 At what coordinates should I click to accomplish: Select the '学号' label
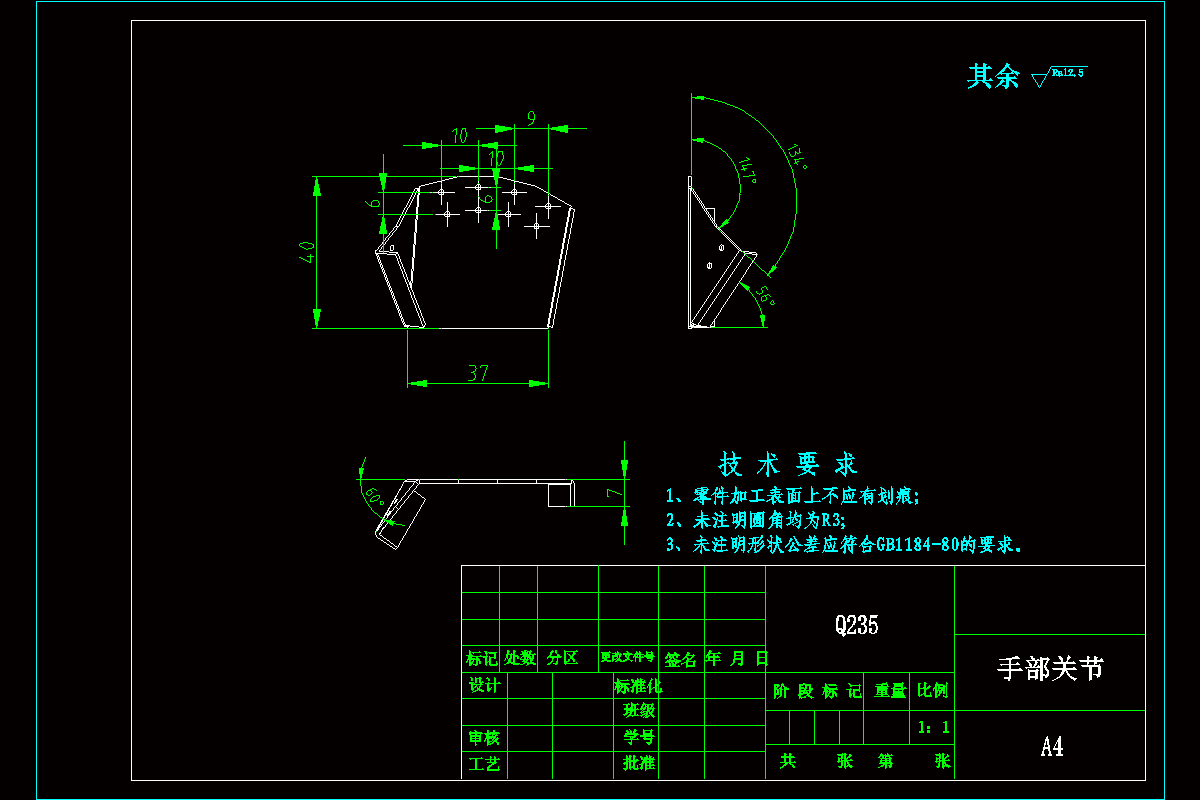(x=639, y=738)
